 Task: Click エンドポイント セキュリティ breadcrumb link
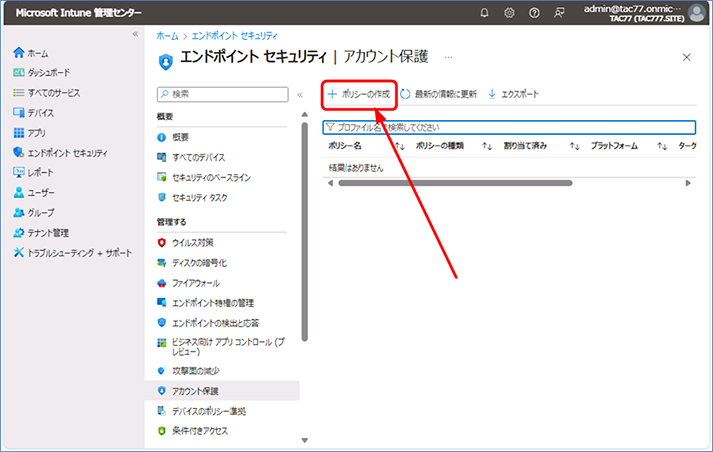(x=234, y=35)
